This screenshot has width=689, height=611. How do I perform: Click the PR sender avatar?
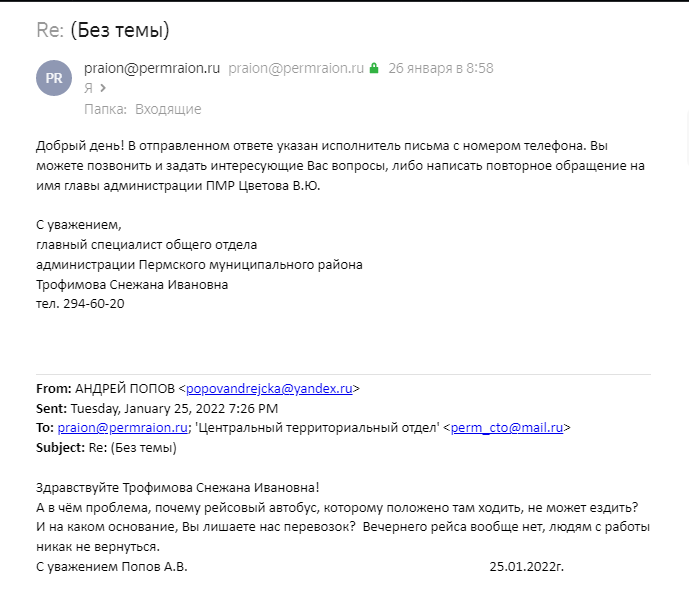pos(54,78)
